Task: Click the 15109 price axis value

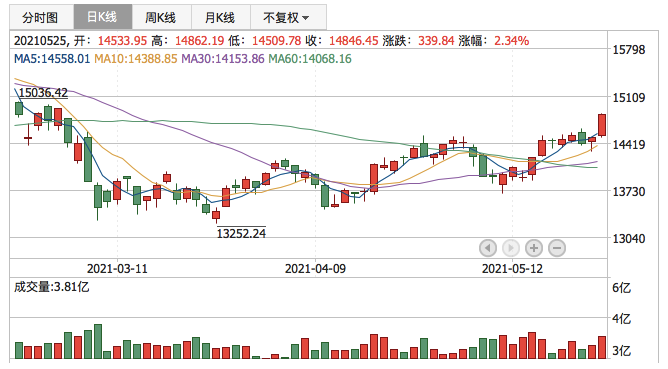Action: (629, 98)
